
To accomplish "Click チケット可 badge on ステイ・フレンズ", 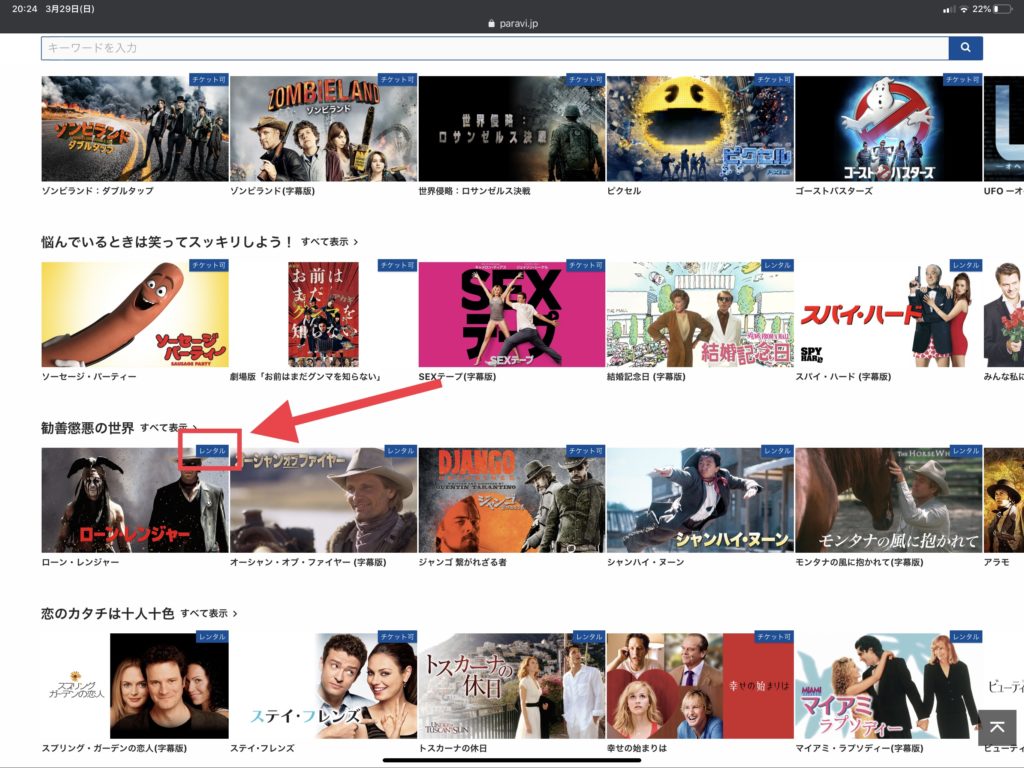I will tap(397, 637).
